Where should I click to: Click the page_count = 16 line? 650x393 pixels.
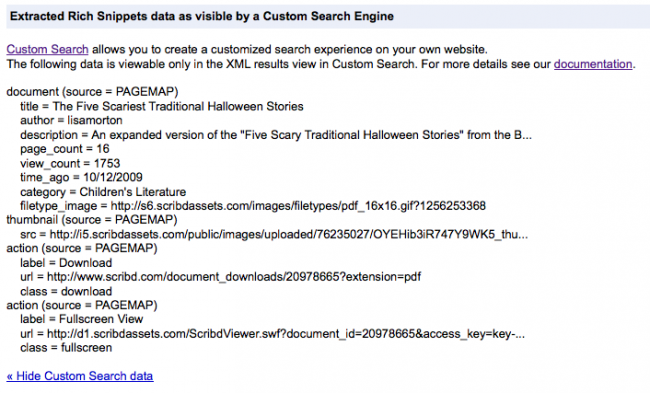click(65, 149)
